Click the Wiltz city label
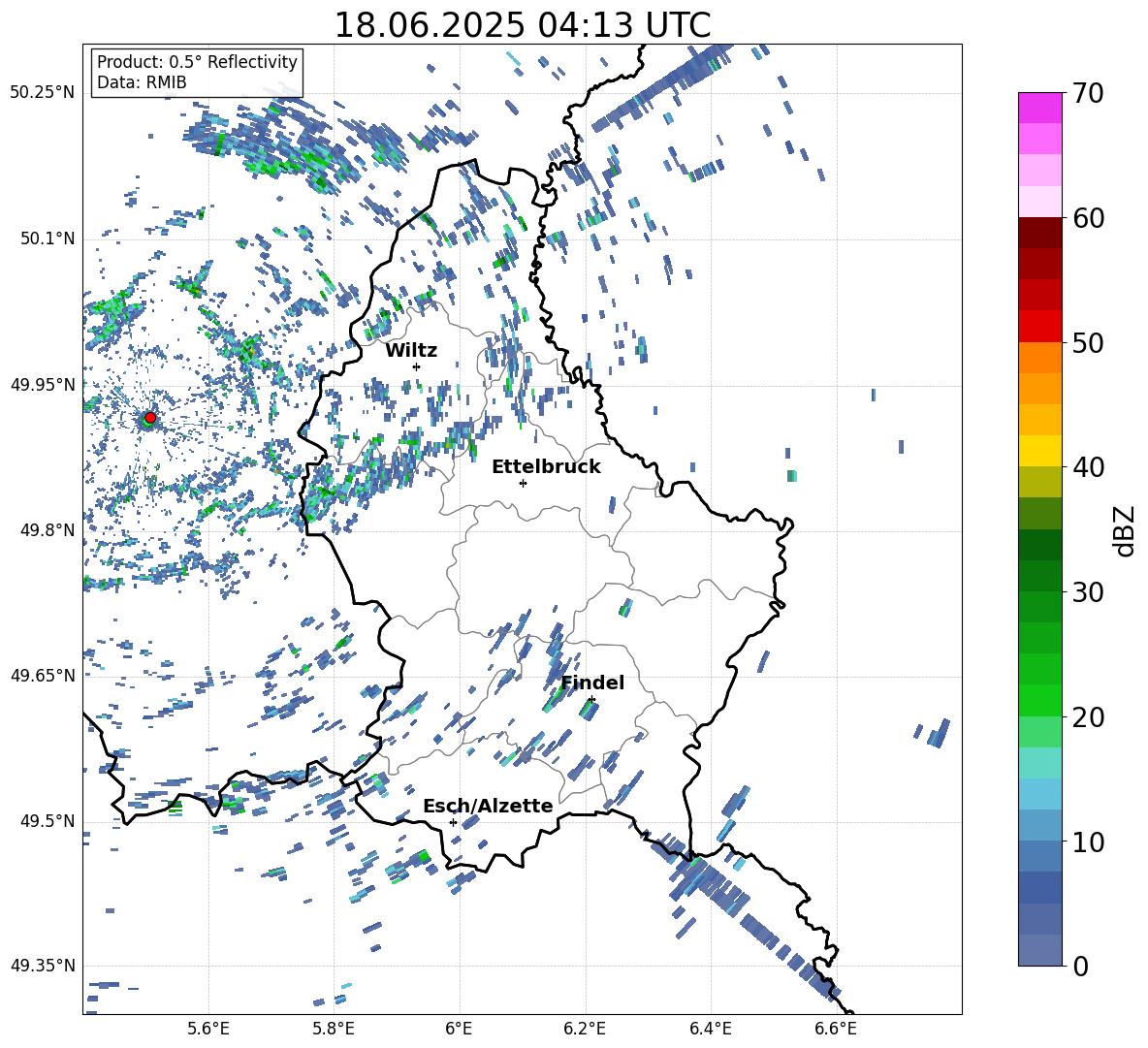 click(411, 351)
